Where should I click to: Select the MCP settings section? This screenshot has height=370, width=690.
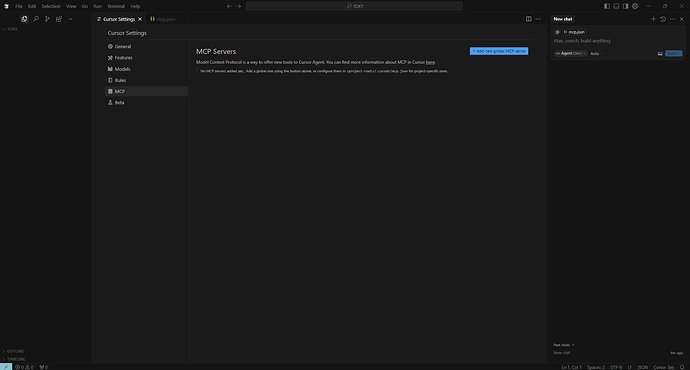coord(147,91)
